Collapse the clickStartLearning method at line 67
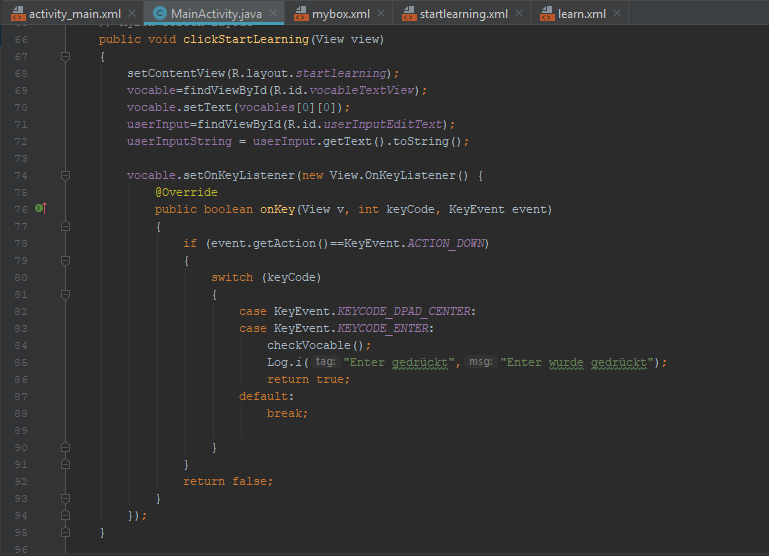This screenshot has width=769, height=556. coord(65,57)
